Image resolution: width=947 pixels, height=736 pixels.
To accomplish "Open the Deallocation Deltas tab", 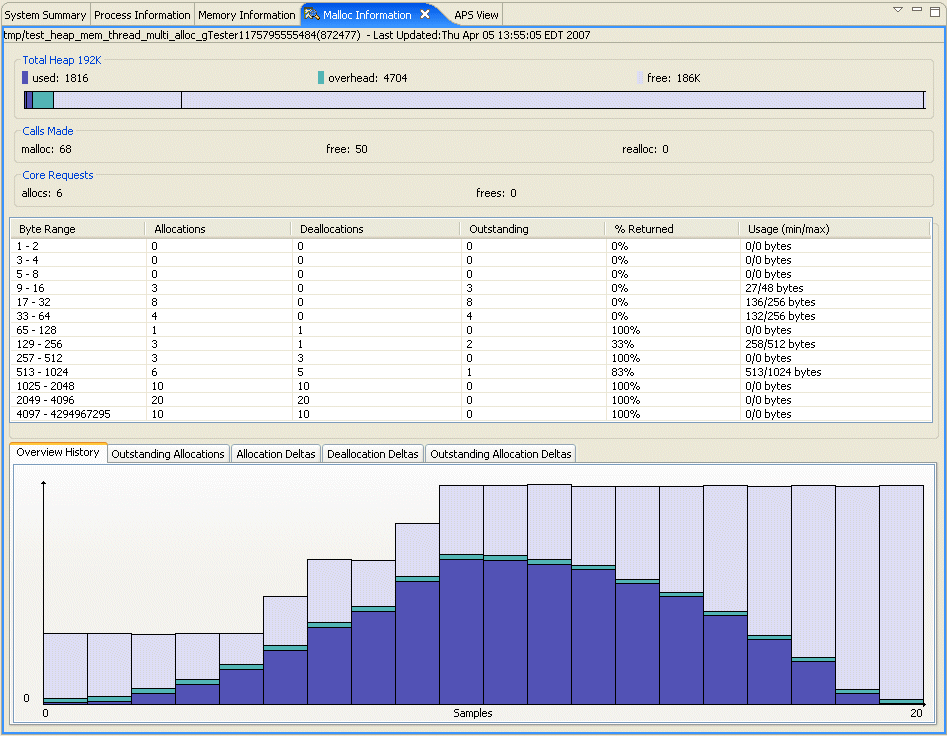I will tap(372, 453).
